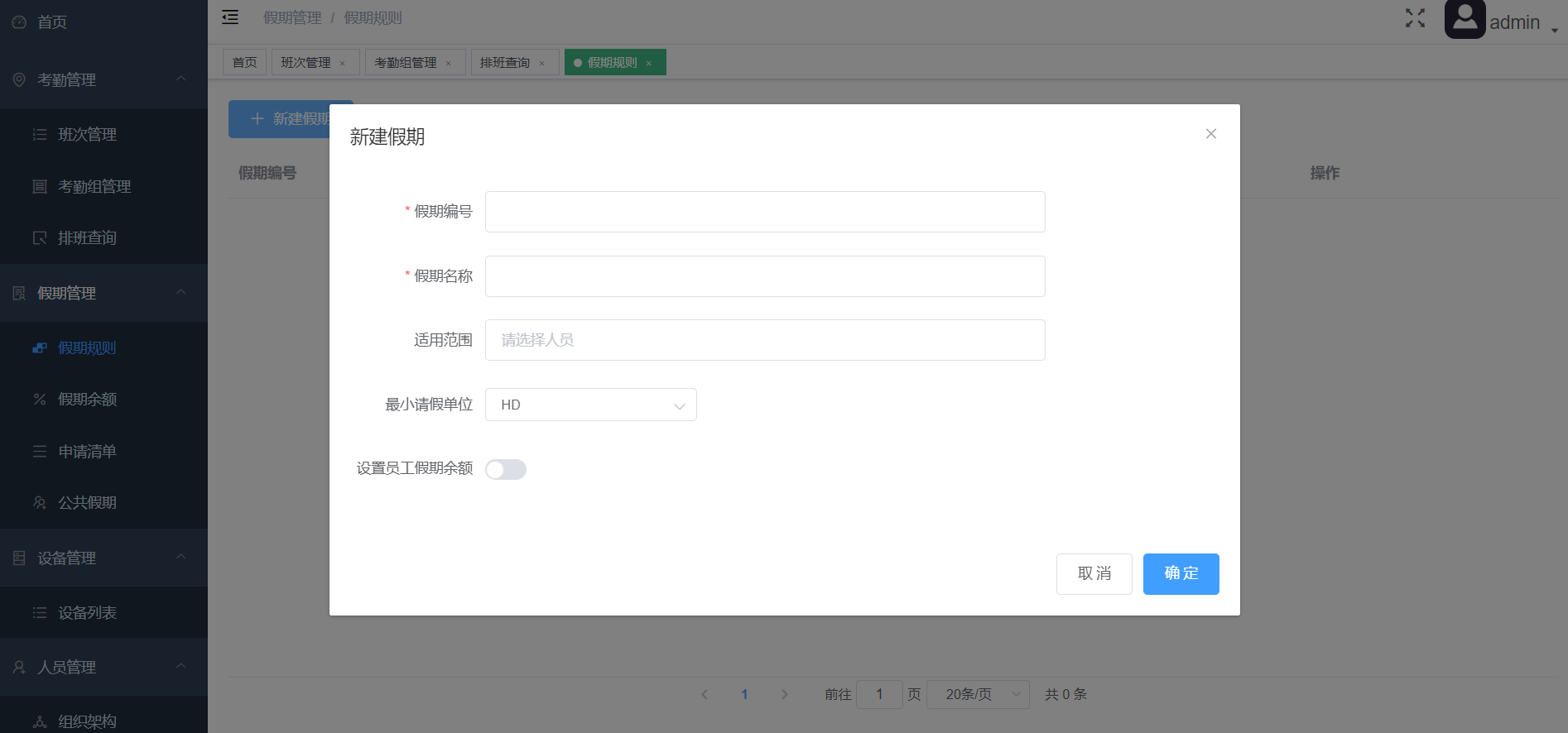Click the 班次管理 list icon
Viewport: 1568px width, 733px height.
40,135
